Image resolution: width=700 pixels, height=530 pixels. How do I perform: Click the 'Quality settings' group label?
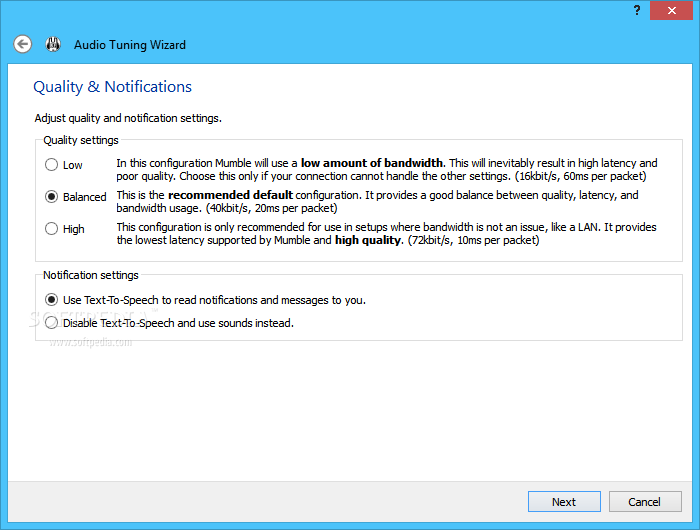pos(81,140)
